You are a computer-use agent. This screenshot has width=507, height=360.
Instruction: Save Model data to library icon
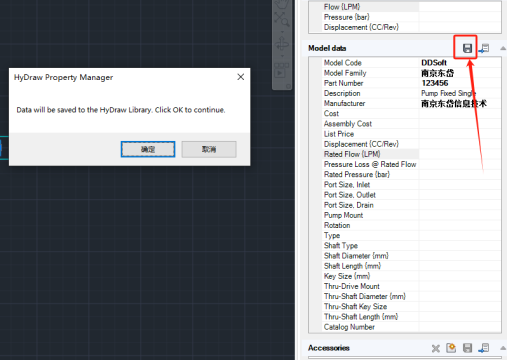click(x=467, y=48)
